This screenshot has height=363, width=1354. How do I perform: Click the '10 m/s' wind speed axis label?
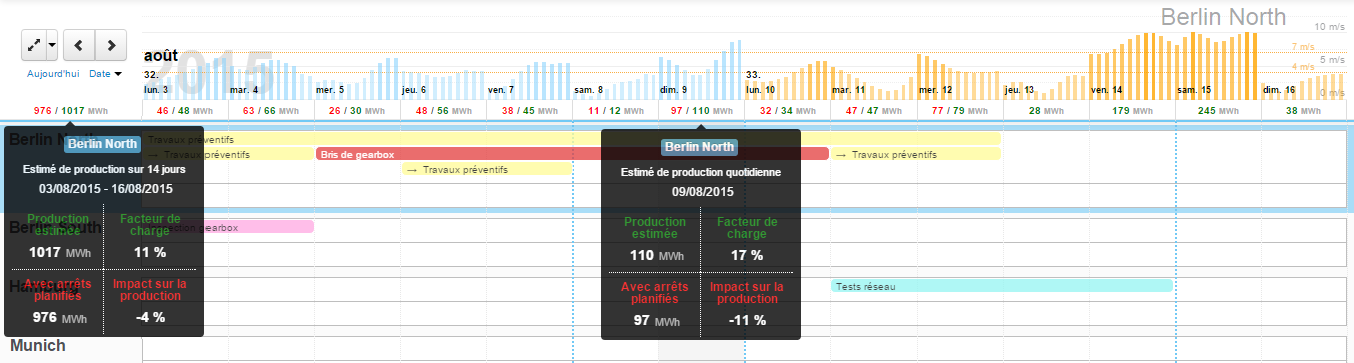click(1330, 27)
